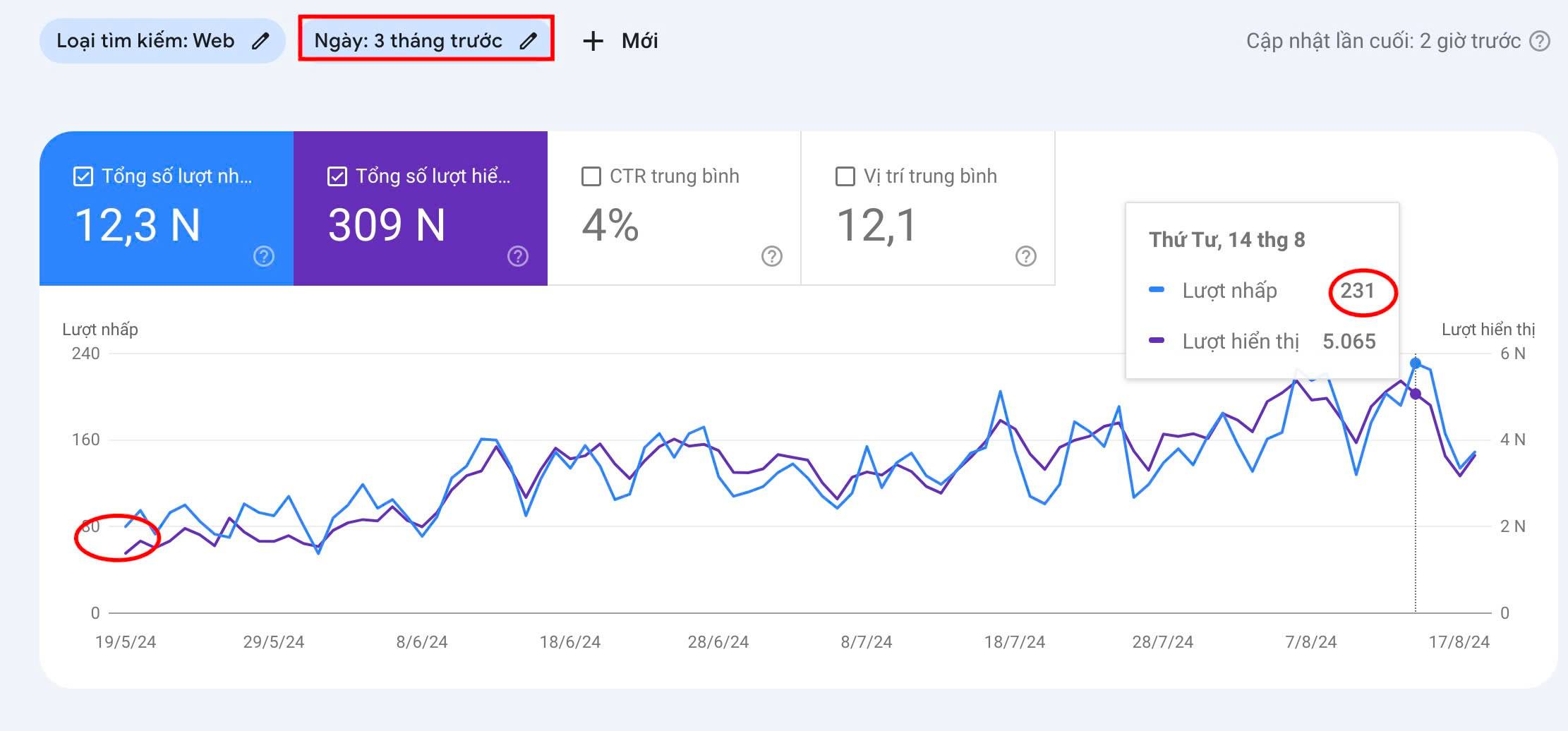Screen dimensions: 1568x731
Task: Open help icon on total clicks card
Action: (264, 256)
